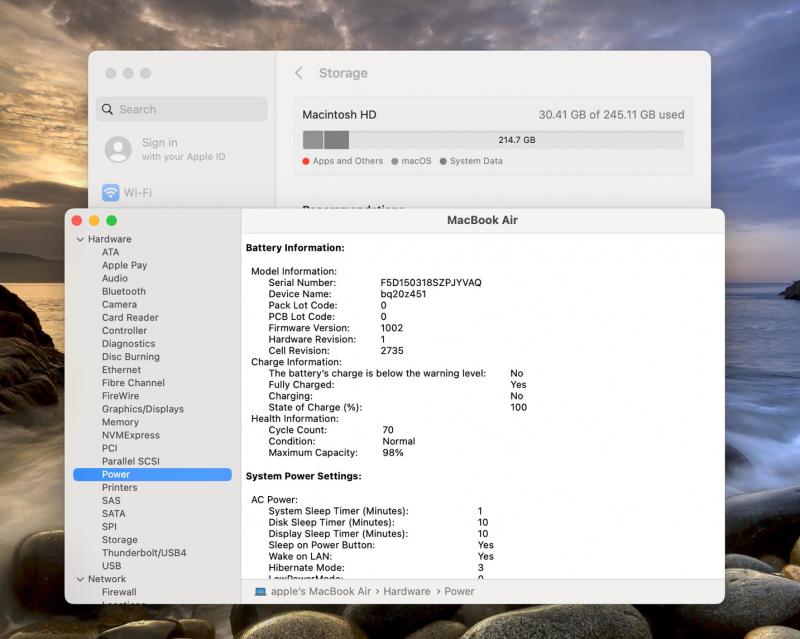
Task: Select Thunderbolt/USB4 in the sidebar
Action: [x=144, y=553]
